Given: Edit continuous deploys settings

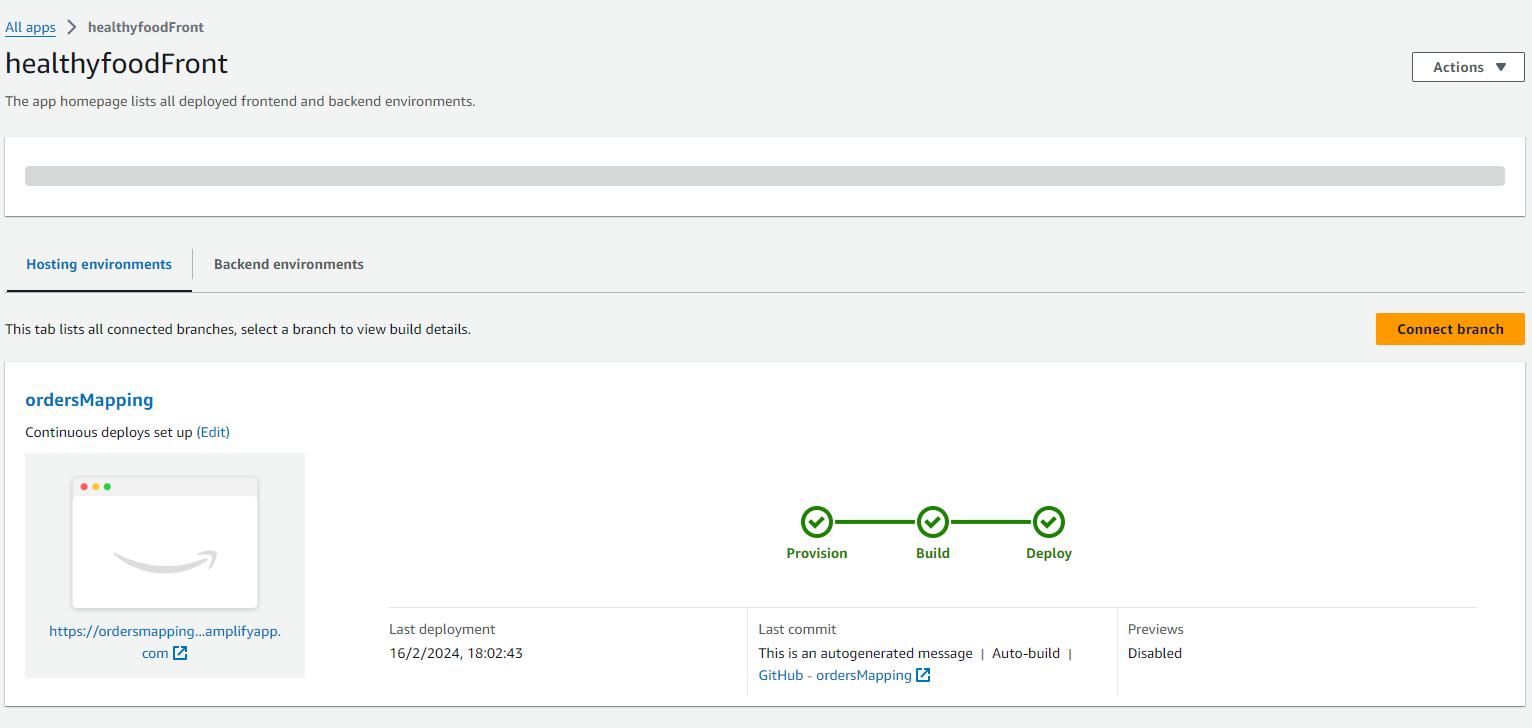Looking at the screenshot, I should (213, 432).
